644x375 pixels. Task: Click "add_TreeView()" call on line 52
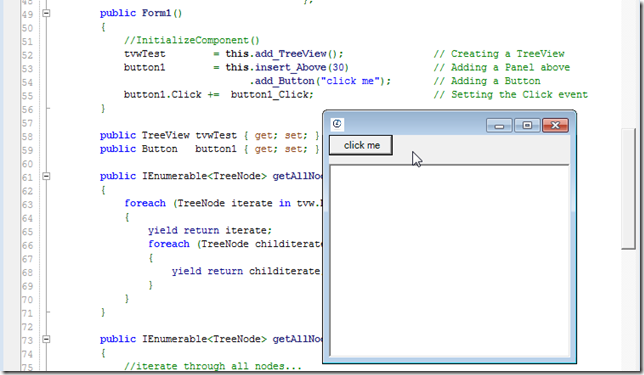click(299, 54)
